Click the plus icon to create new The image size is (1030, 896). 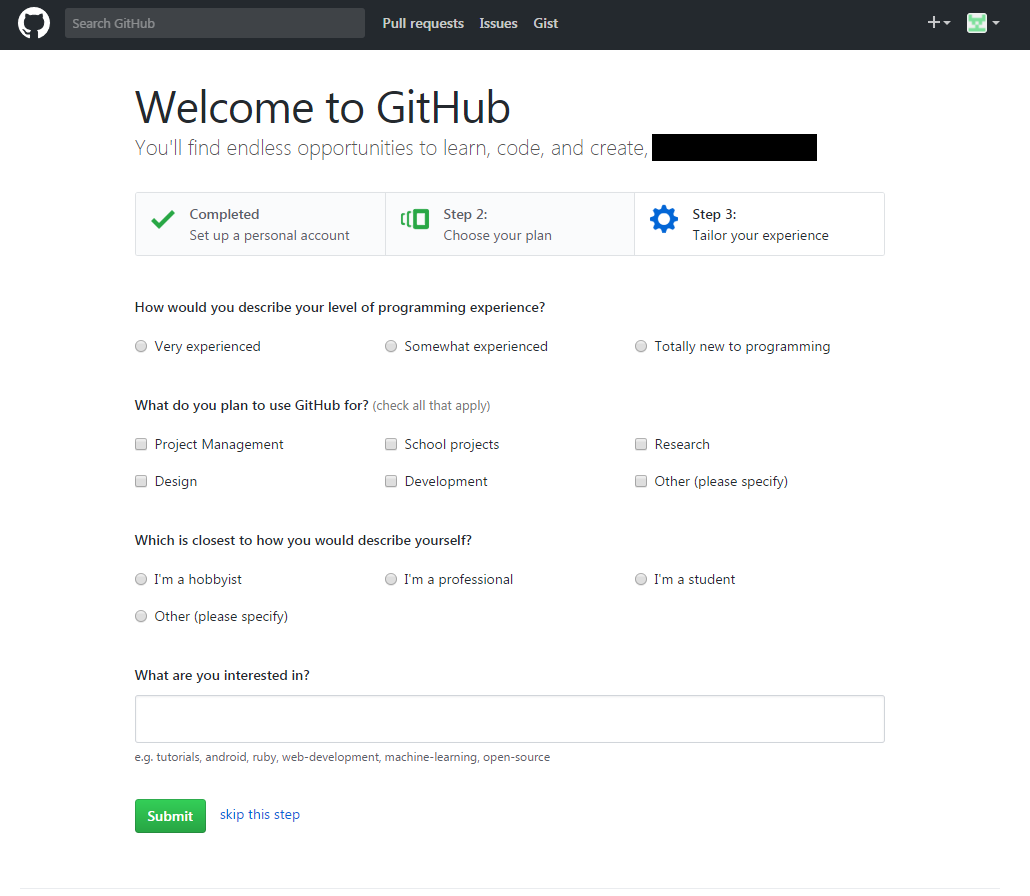tap(932, 22)
